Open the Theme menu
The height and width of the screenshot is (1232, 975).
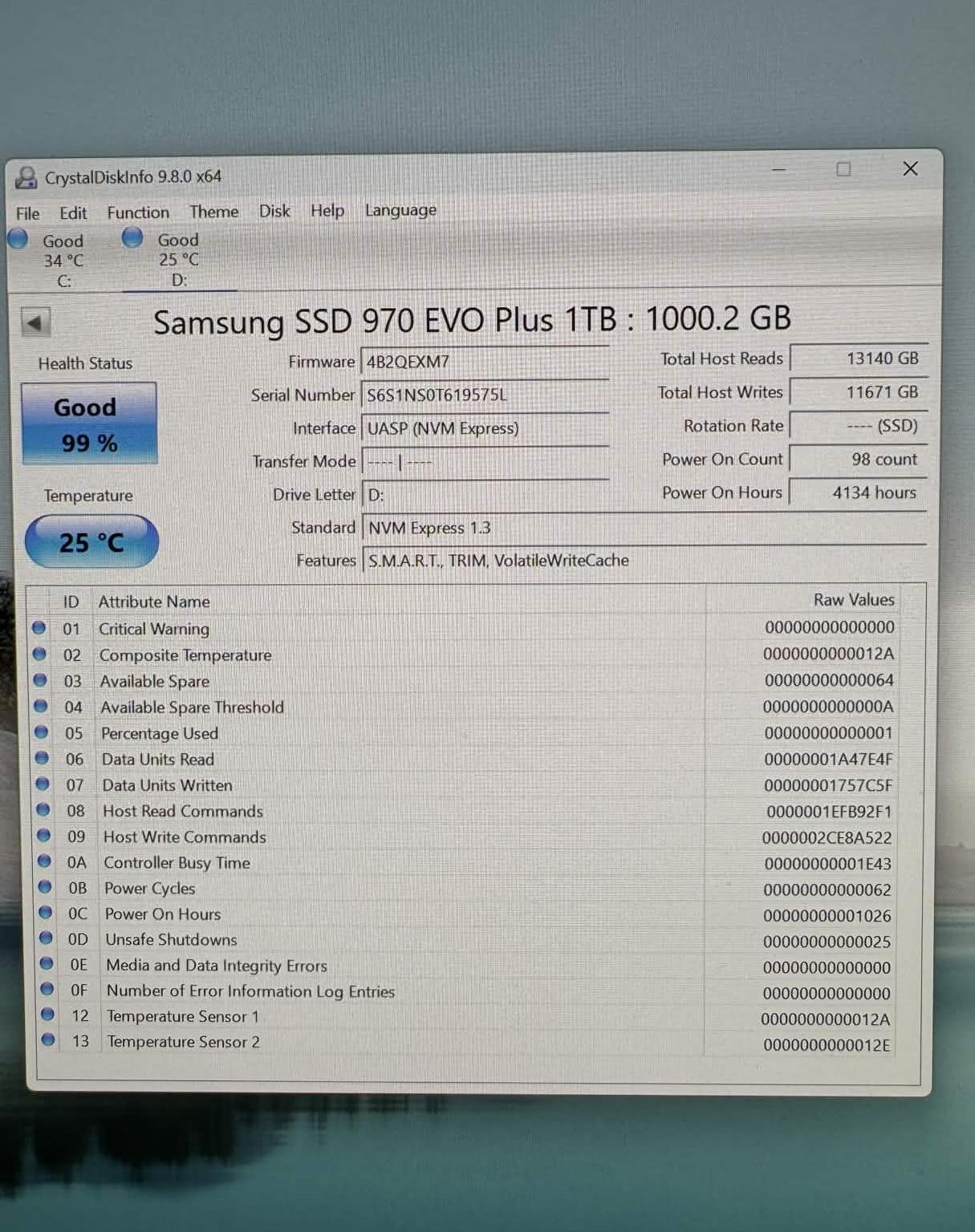(x=214, y=212)
